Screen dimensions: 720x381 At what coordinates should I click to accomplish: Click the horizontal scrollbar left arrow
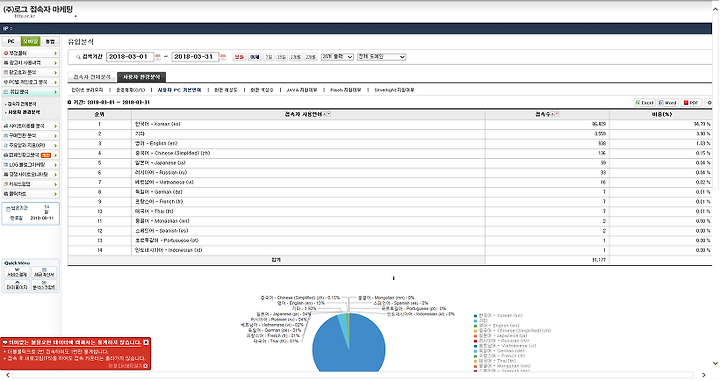point(7,375)
